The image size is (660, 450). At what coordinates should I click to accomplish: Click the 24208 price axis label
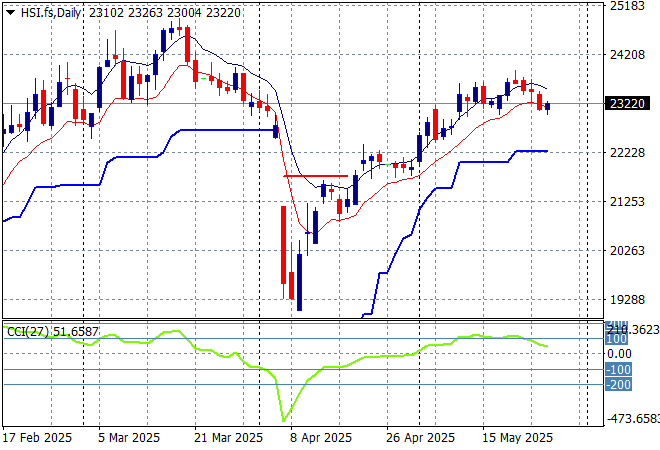tap(627, 55)
